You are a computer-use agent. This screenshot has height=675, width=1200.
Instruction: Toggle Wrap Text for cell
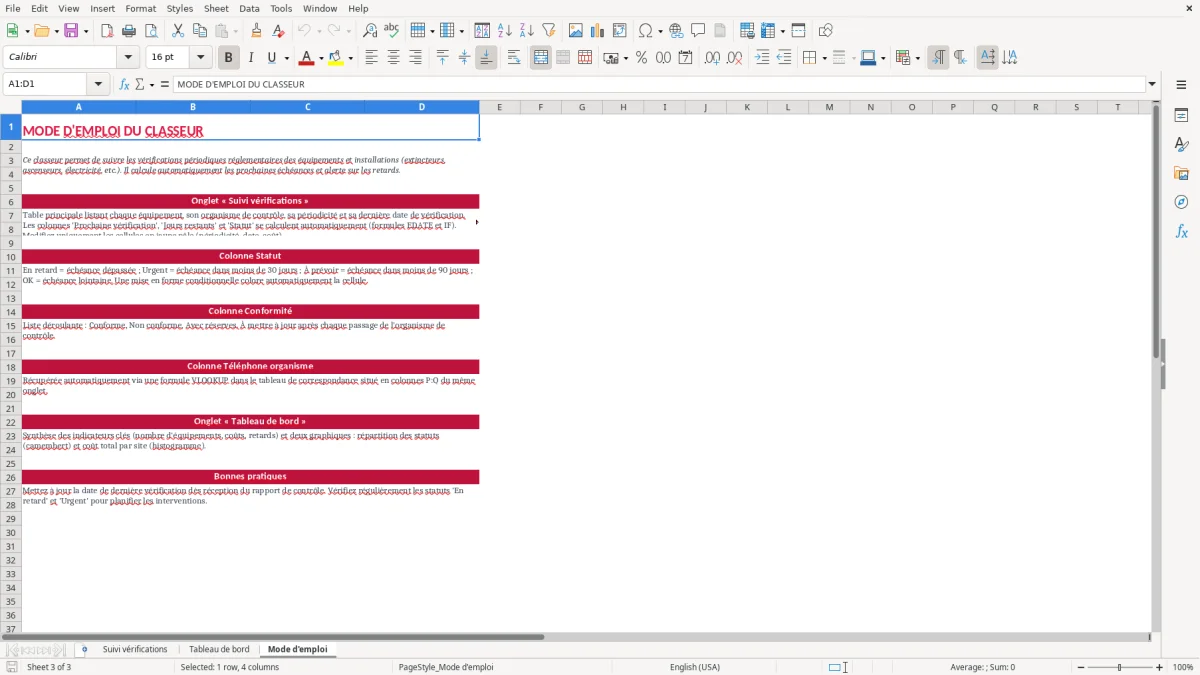click(514, 58)
